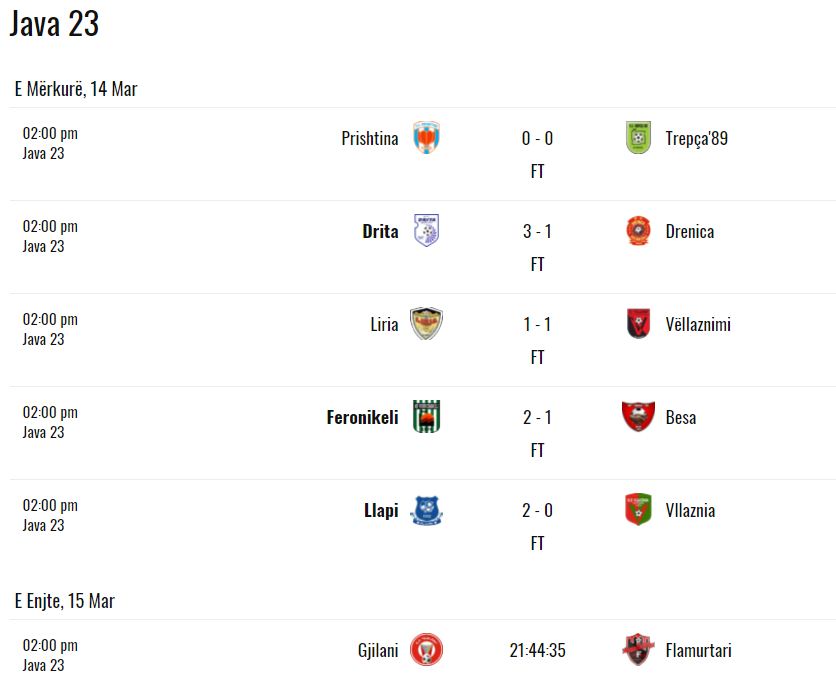Open the Feronikeli team page link
Viewport: 836px width, 696px height.
[363, 417]
